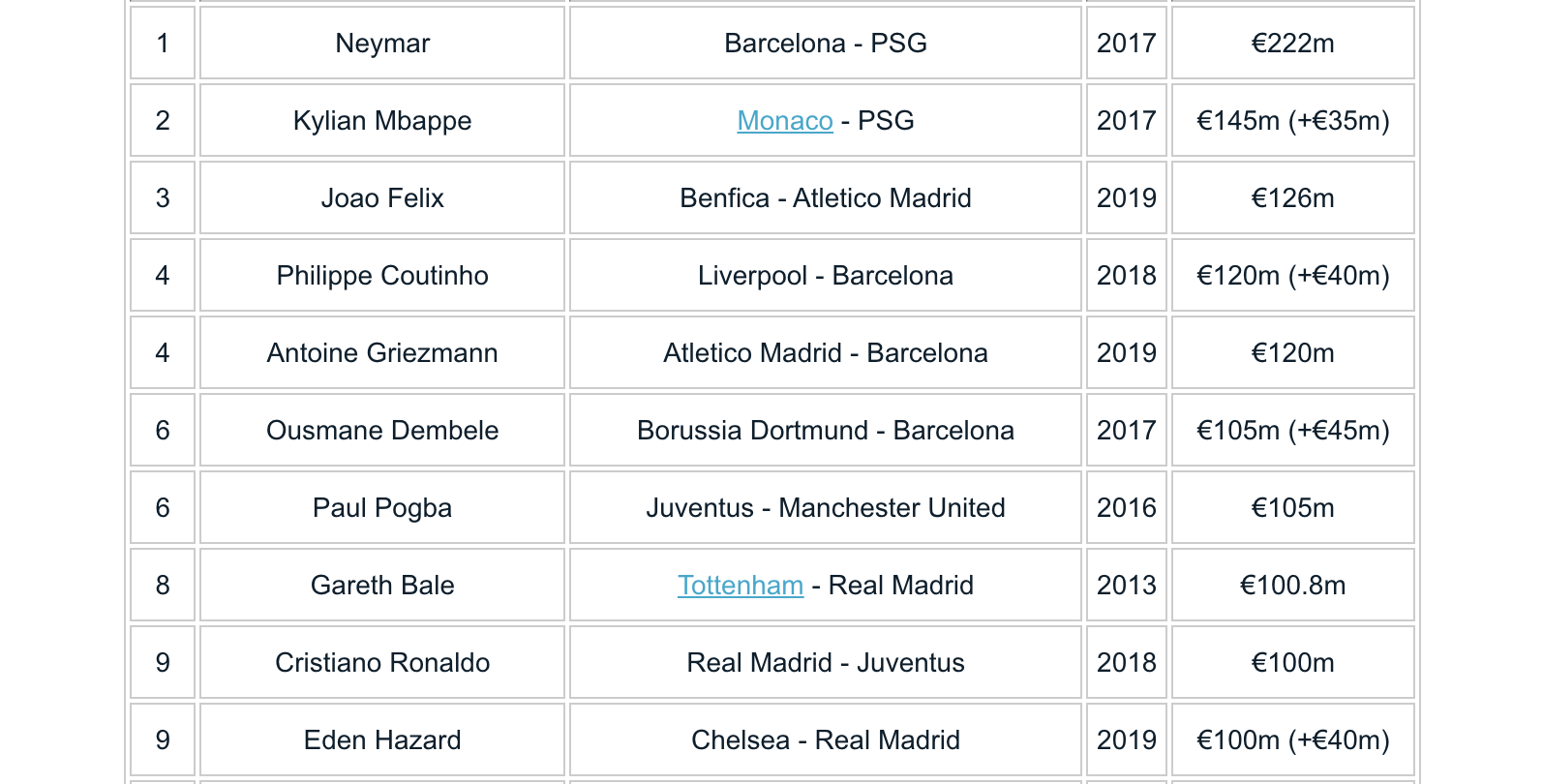The width and height of the screenshot is (1543, 784).
Task: Open the Monaco link
Action: click(x=785, y=121)
